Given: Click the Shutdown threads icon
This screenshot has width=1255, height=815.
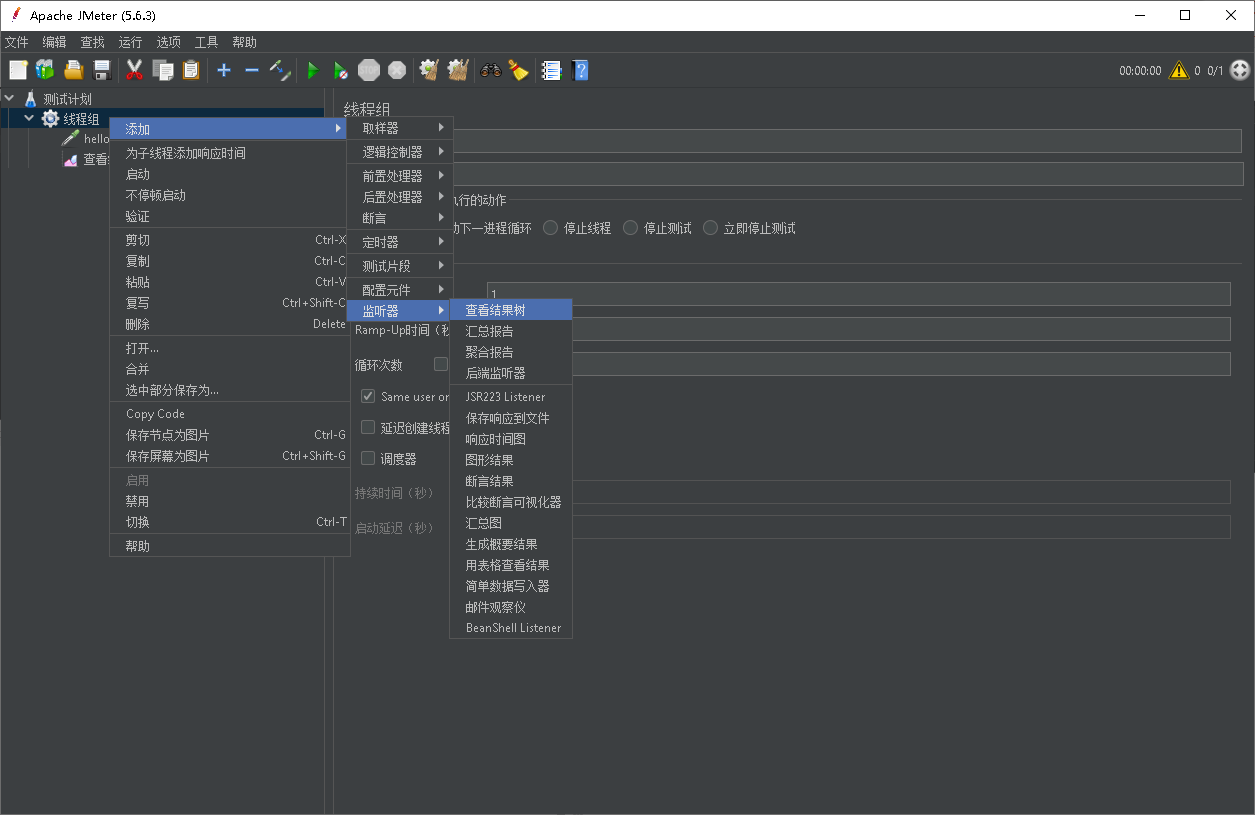Looking at the screenshot, I should pos(397,70).
